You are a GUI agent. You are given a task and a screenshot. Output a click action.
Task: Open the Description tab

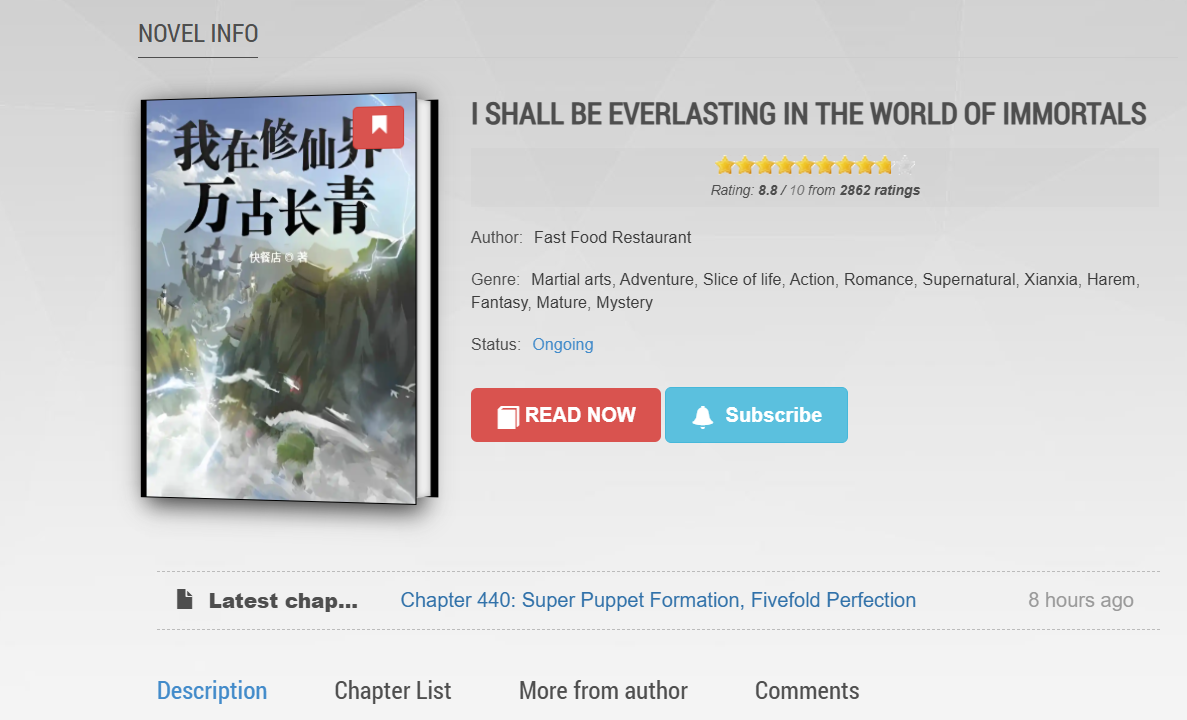(x=212, y=690)
